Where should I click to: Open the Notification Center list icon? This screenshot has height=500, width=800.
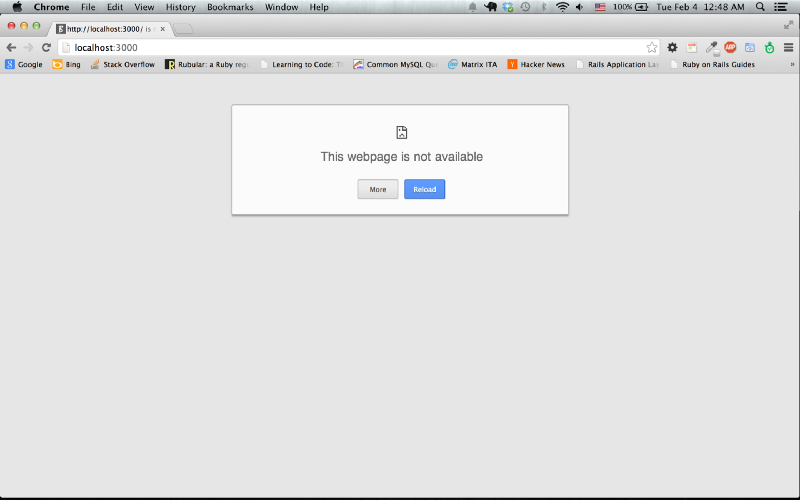[x=781, y=7]
